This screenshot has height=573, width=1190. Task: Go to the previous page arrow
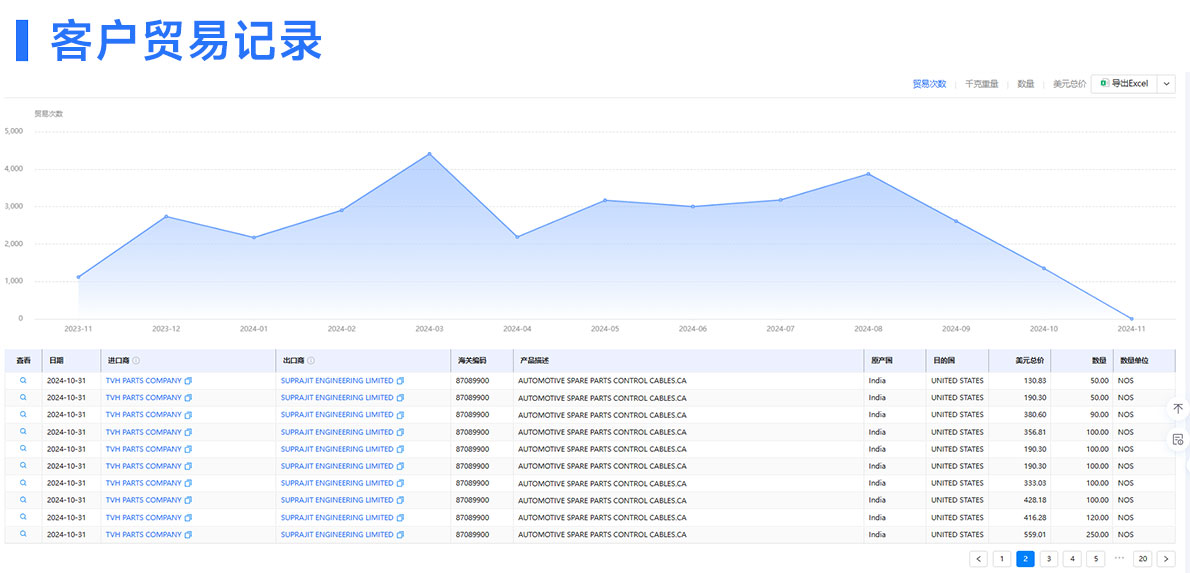(978, 559)
